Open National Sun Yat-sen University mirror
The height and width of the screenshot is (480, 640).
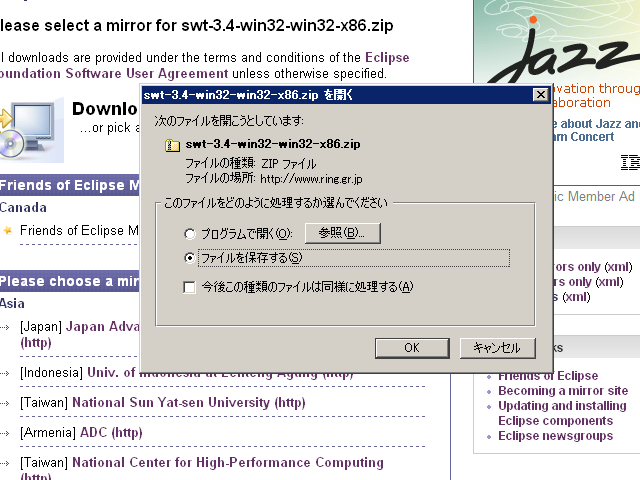(189, 402)
